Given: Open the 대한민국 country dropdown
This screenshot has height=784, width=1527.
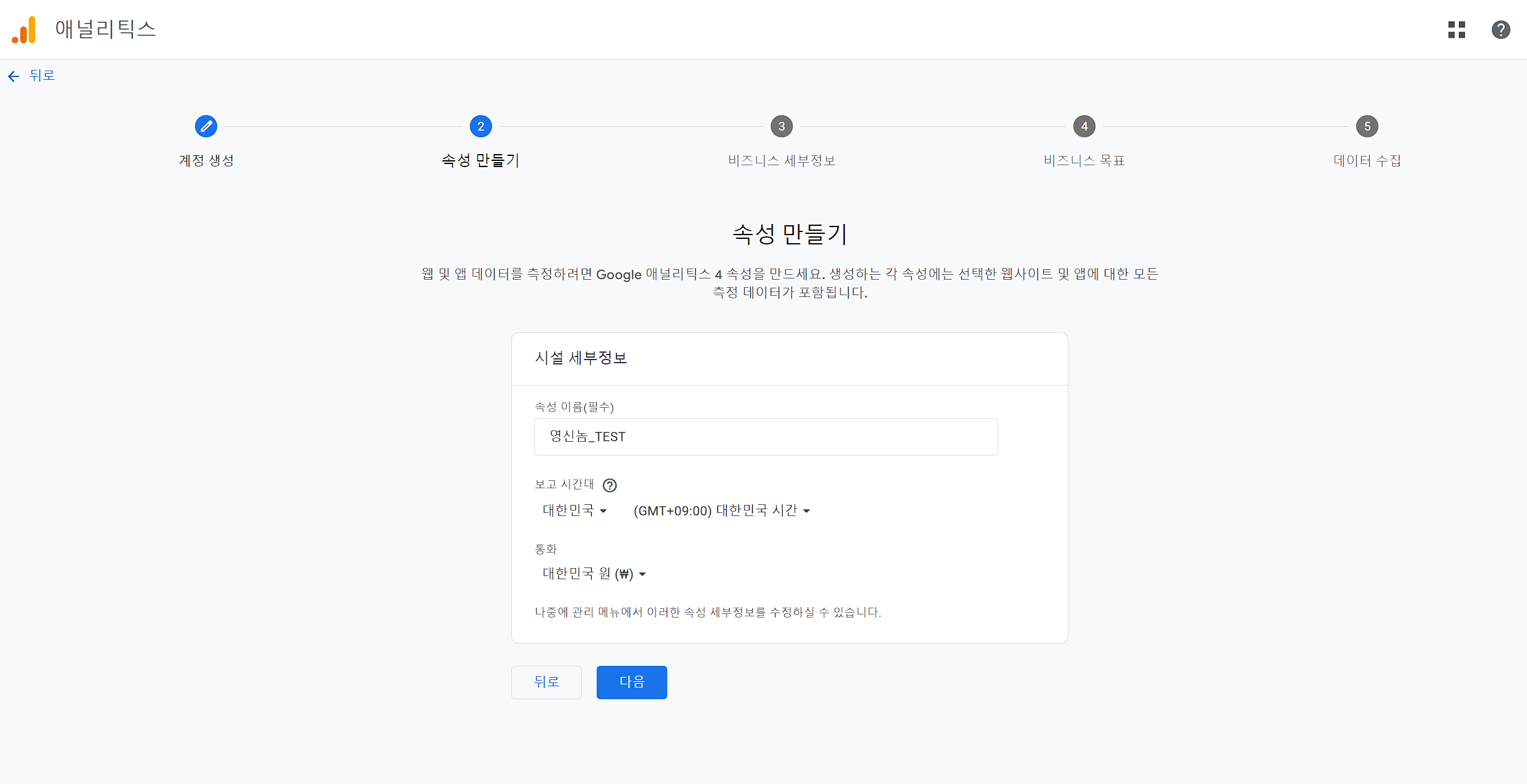Looking at the screenshot, I should tap(574, 510).
